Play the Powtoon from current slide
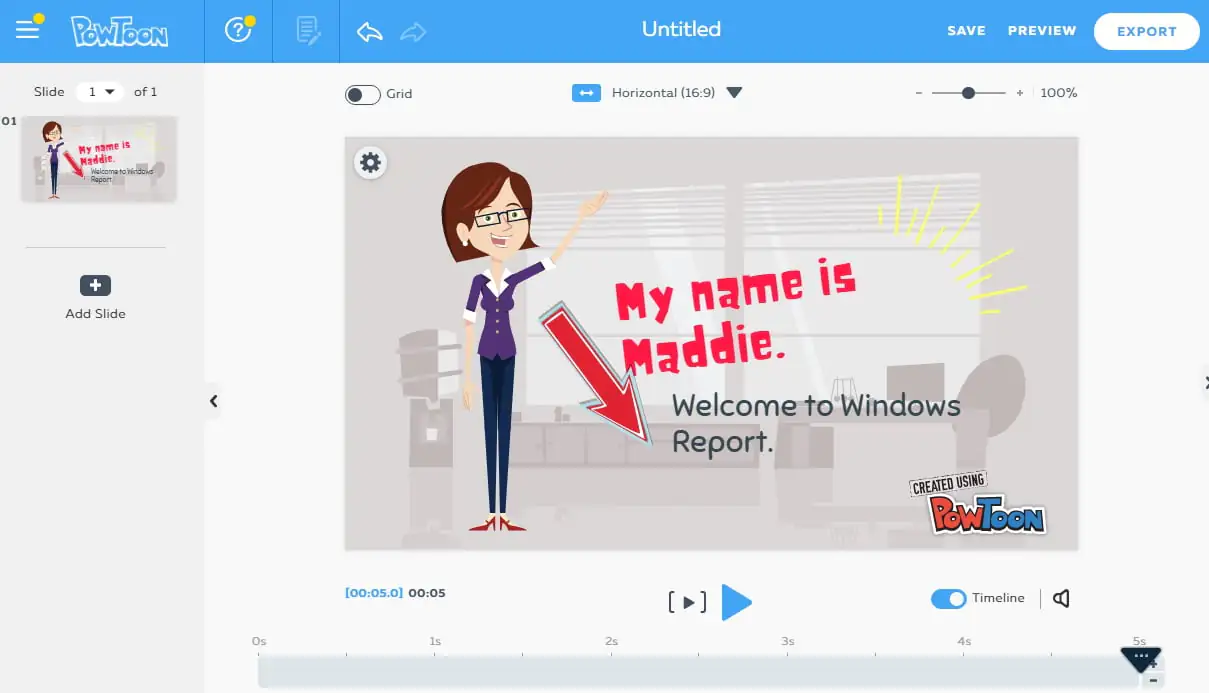The height and width of the screenshot is (693, 1209). point(736,602)
